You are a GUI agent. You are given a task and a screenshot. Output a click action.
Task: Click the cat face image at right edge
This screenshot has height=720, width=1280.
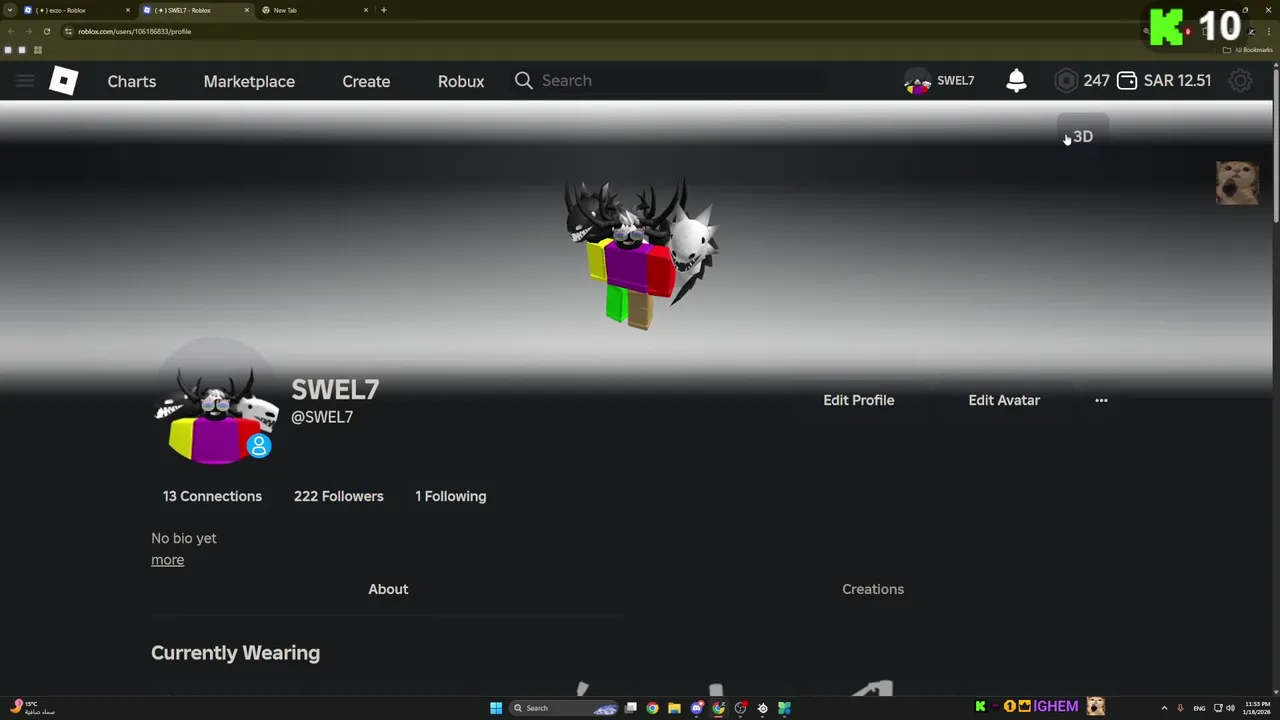coord(1237,183)
